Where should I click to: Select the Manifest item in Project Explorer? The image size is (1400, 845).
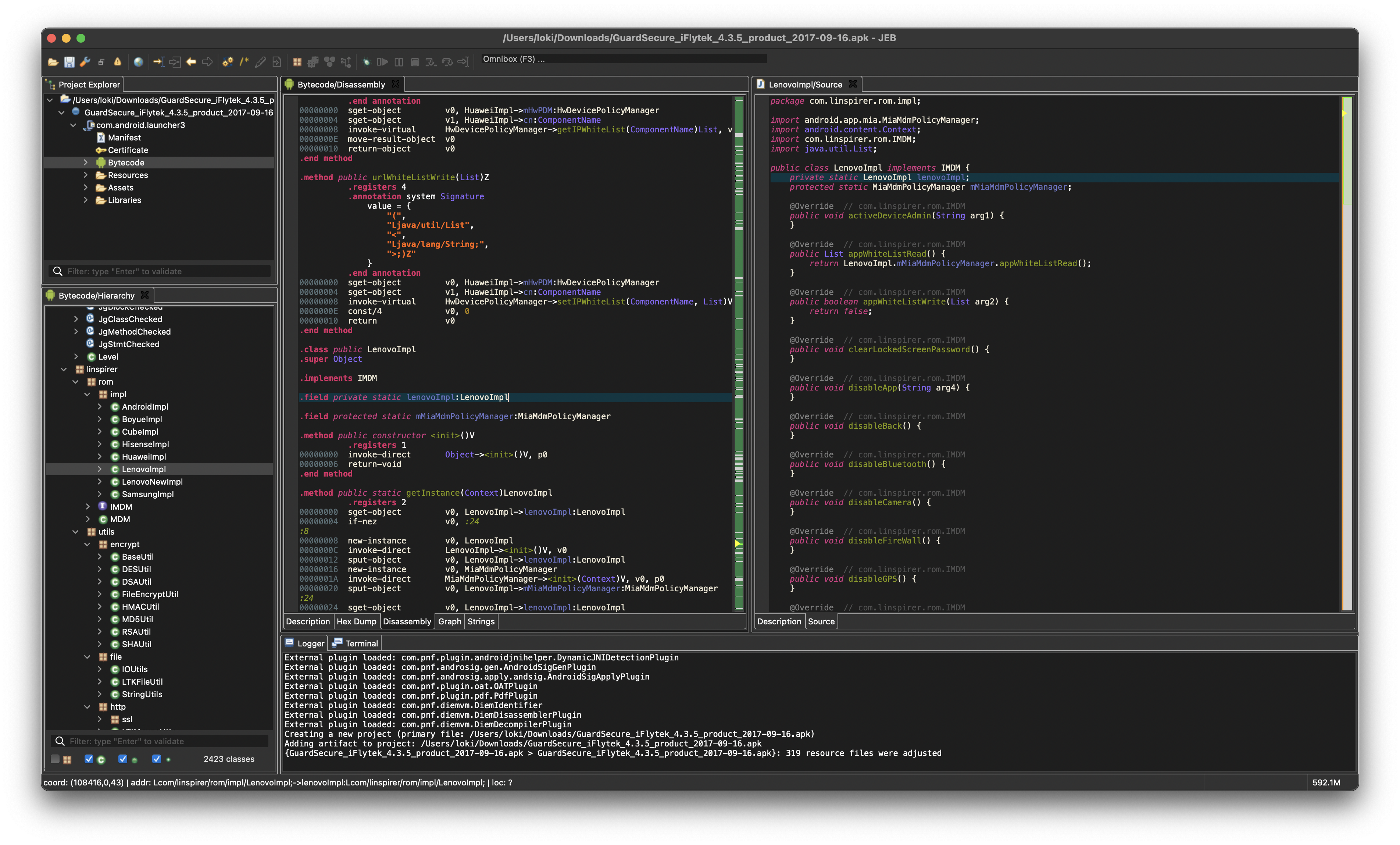119,138
